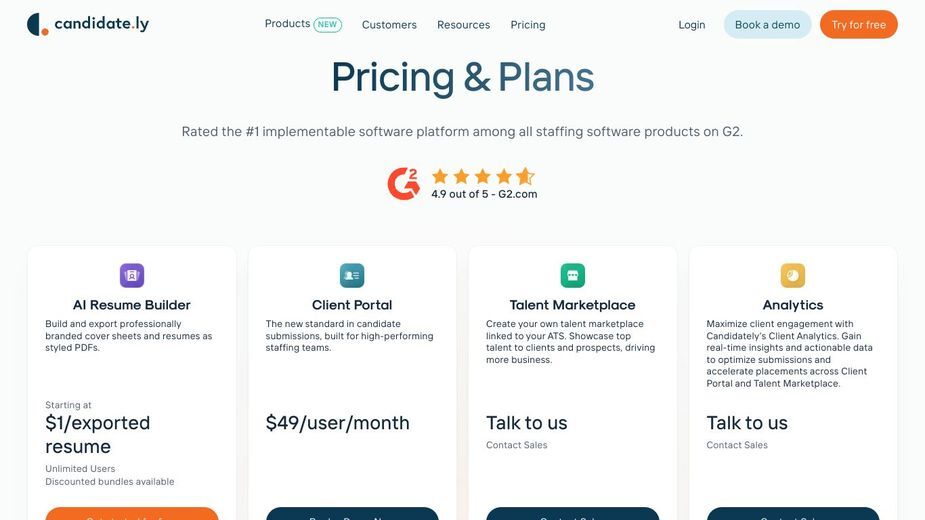
Task: Click the purple AI Resume Builder icon
Action: point(132,276)
